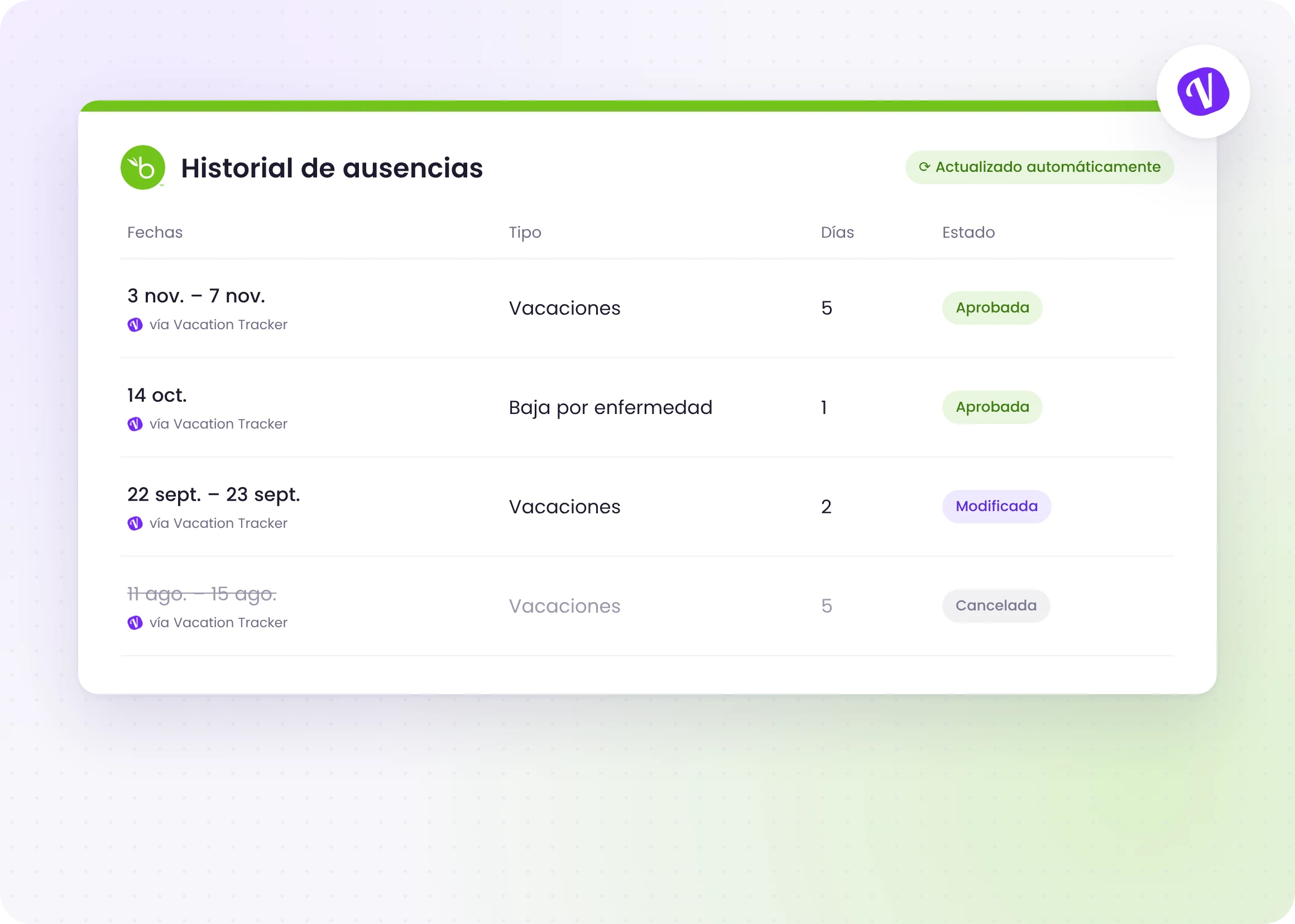Click Baja por enfermedad type cell
1295x924 pixels.
pos(610,408)
